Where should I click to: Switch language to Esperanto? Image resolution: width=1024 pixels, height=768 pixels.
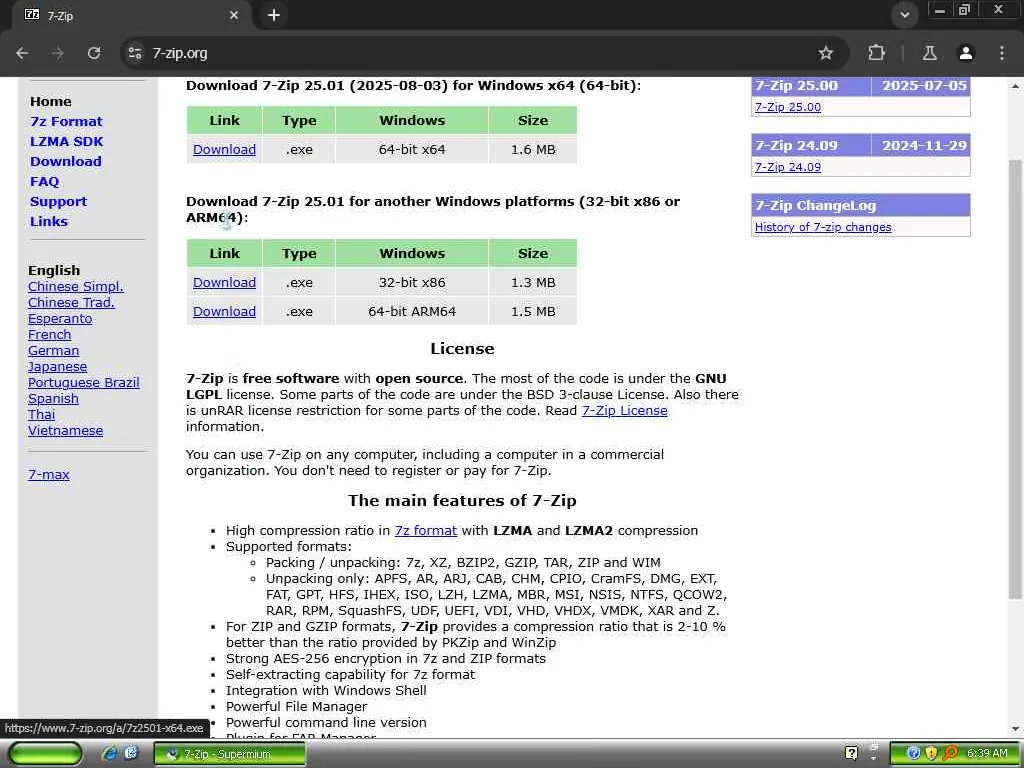tap(60, 319)
